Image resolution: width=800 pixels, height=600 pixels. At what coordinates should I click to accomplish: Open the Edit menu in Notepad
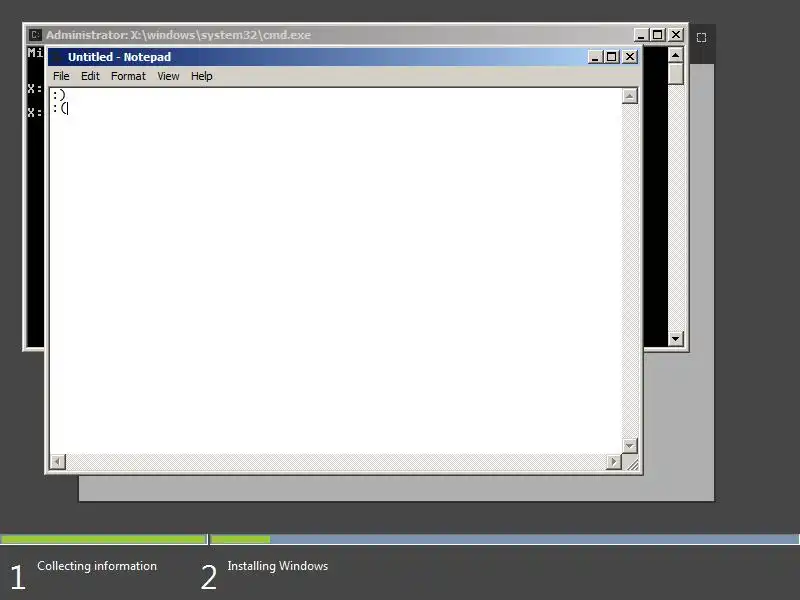[x=90, y=76]
